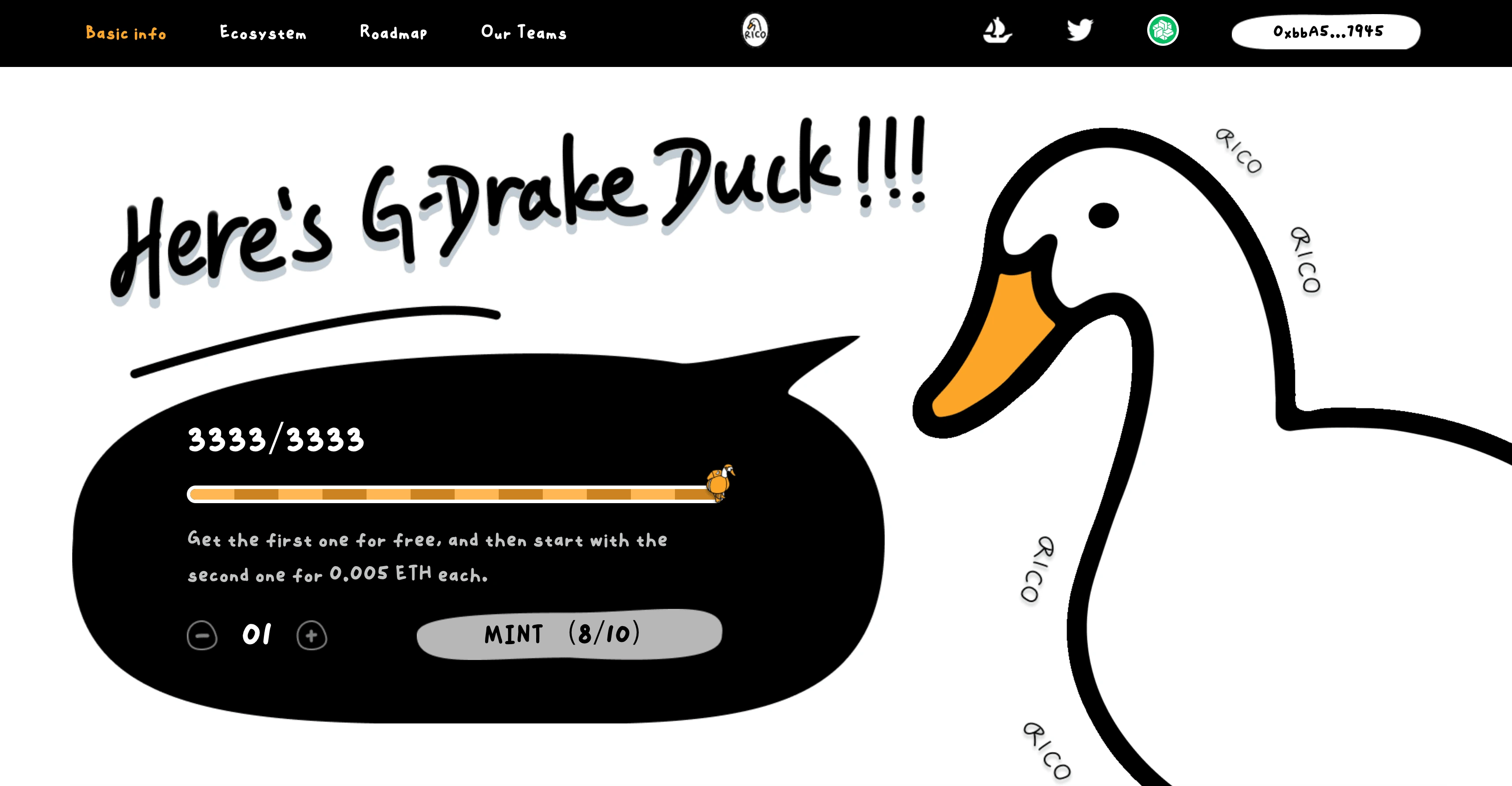The width and height of the screenshot is (1512, 786).
Task: Open the Twitter bird icon link
Action: click(x=1079, y=30)
